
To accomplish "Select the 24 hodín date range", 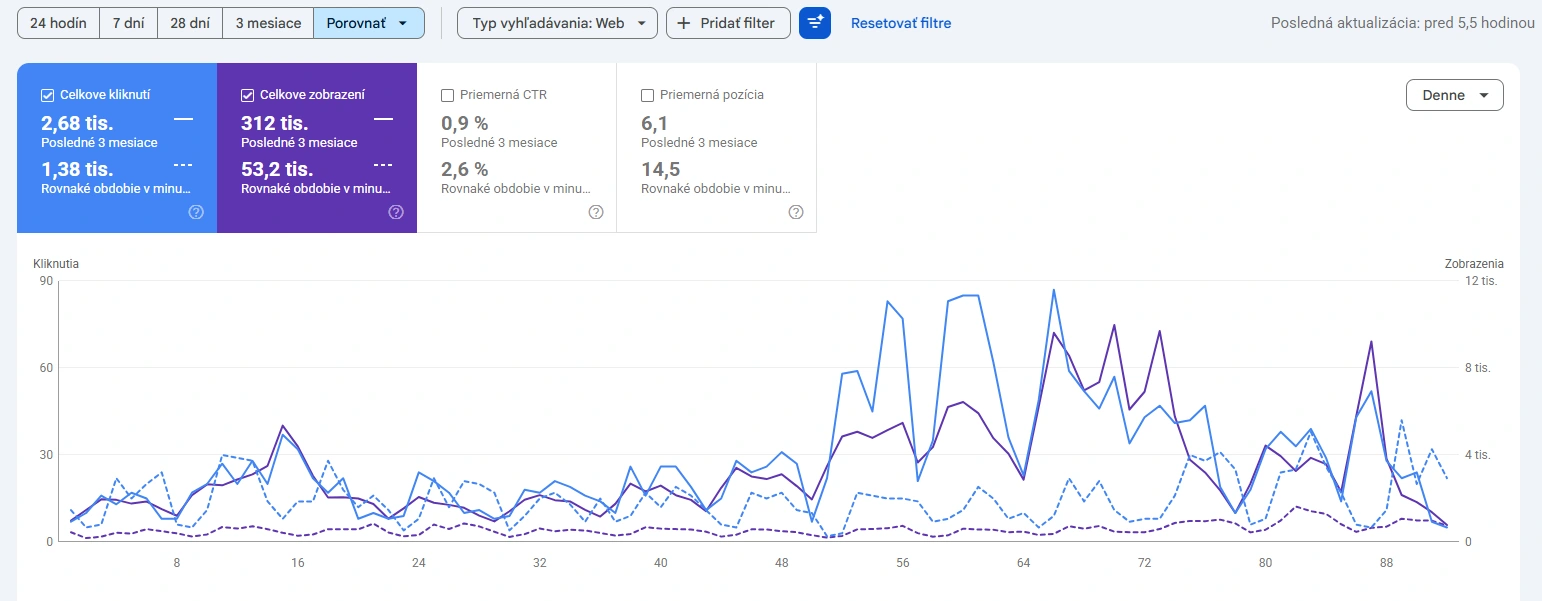I will click(x=58, y=23).
